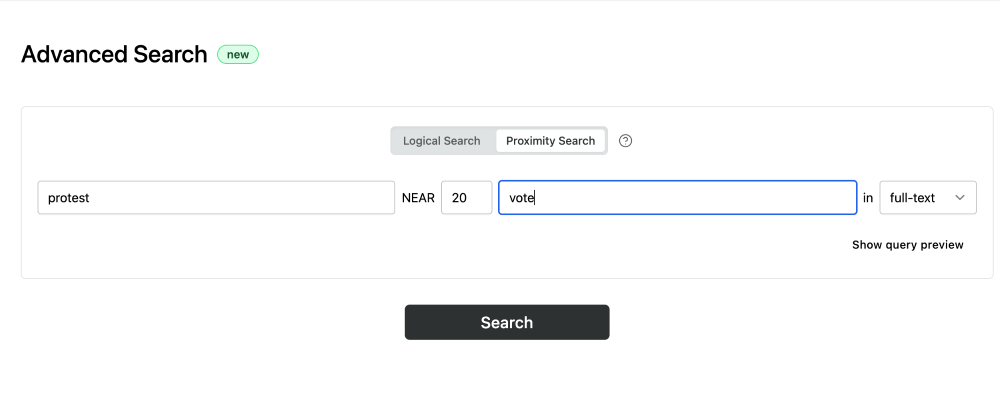Click the number 20 between the terms
This screenshot has width=1000, height=411.
(459, 198)
